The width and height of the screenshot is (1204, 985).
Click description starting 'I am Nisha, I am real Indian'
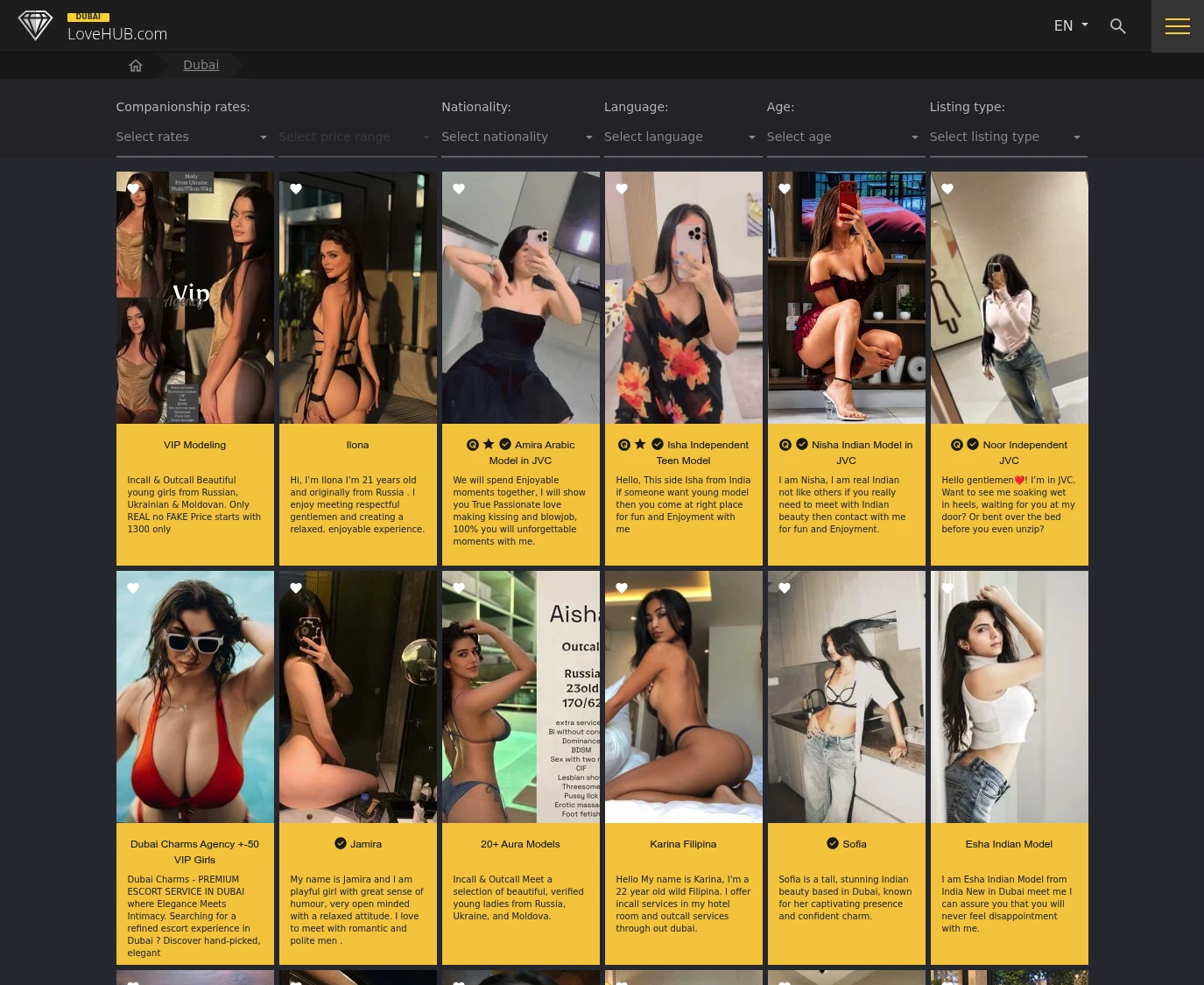[843, 504]
